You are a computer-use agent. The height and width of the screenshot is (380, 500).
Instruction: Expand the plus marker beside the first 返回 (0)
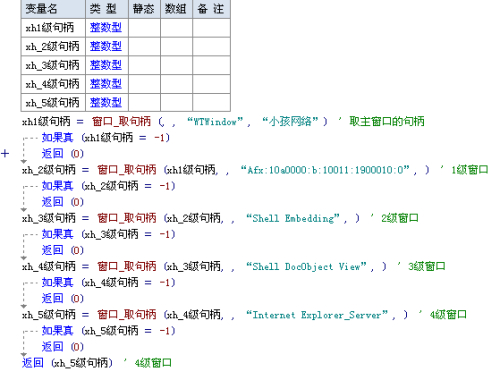[x=5, y=154]
